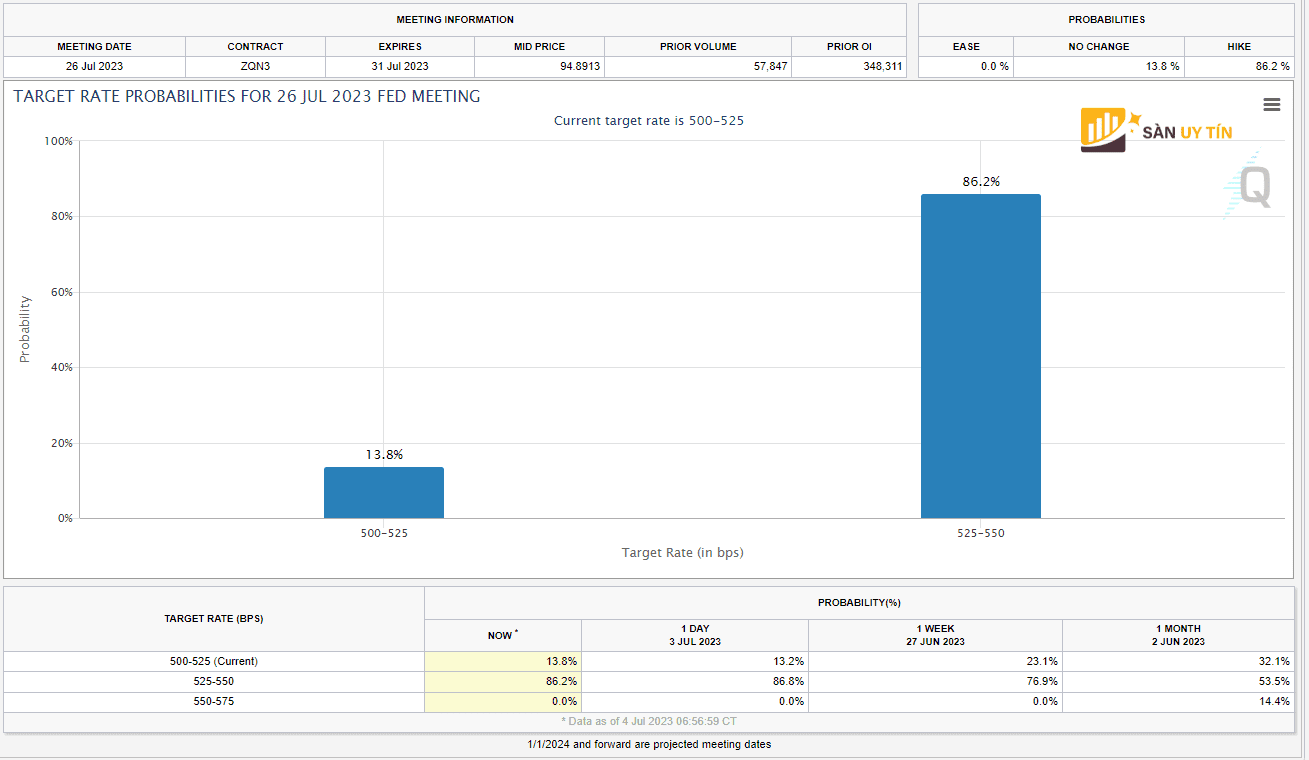Viewport: 1309px width, 760px height.
Task: Click the PROBABILITY(%) table header
Action: click(859, 603)
